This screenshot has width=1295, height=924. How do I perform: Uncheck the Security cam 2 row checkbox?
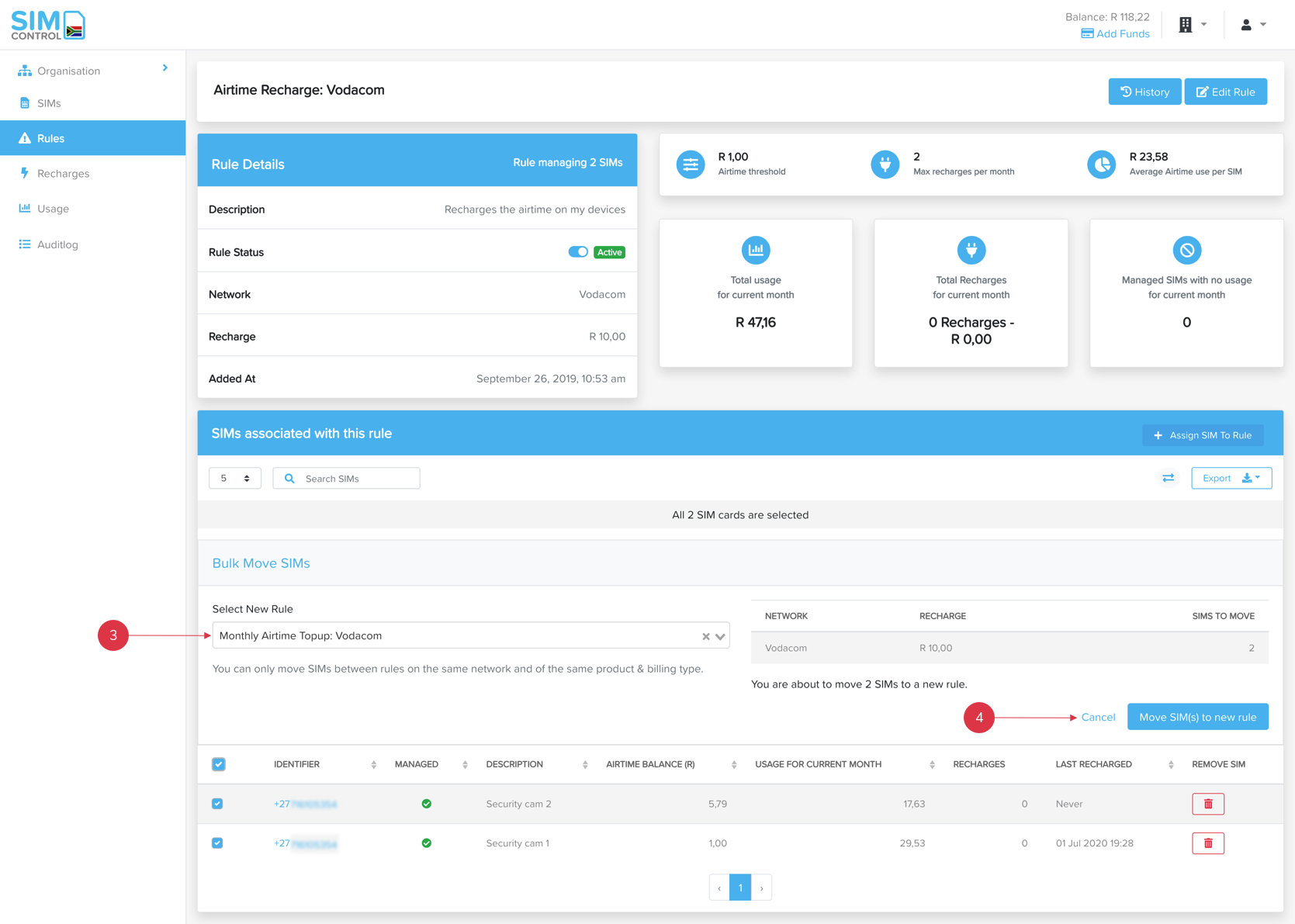[x=217, y=804]
